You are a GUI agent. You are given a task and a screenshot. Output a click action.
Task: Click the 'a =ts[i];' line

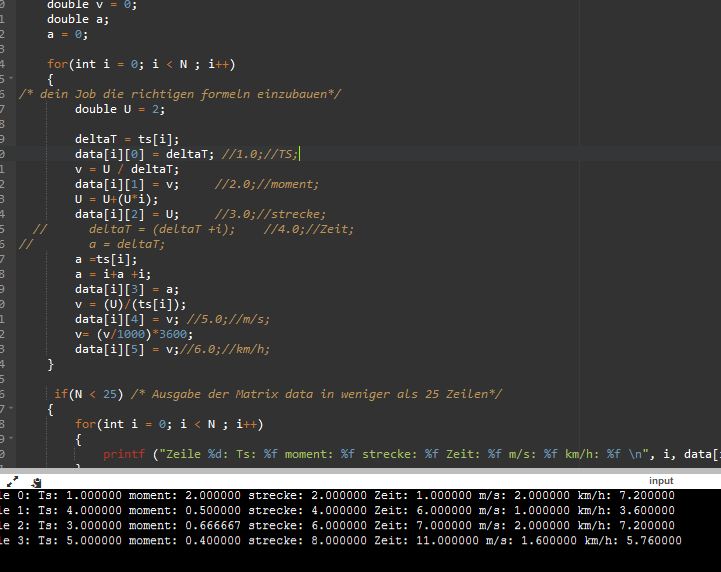[106, 259]
